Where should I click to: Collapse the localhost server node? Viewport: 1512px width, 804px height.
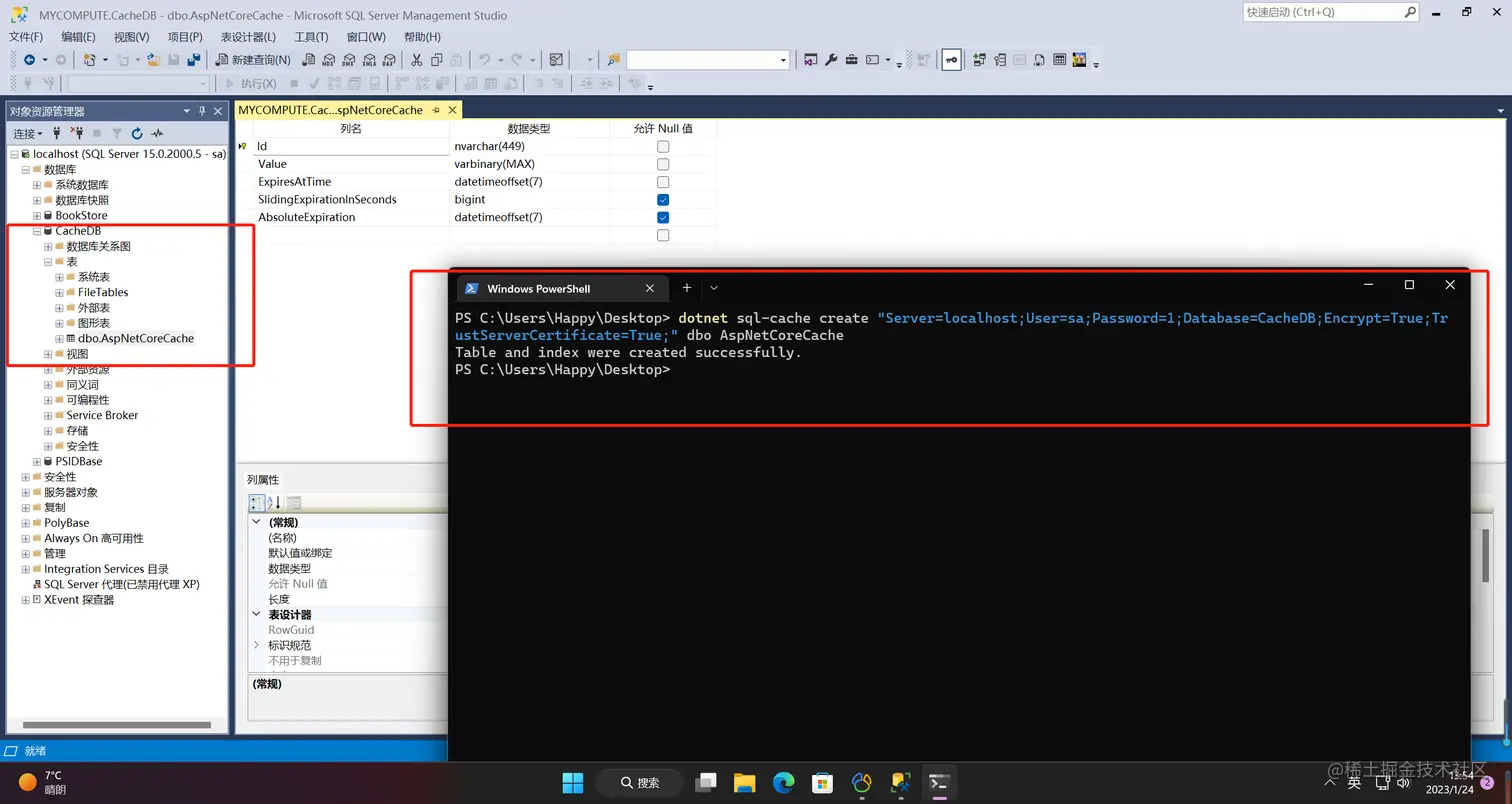tap(14, 154)
